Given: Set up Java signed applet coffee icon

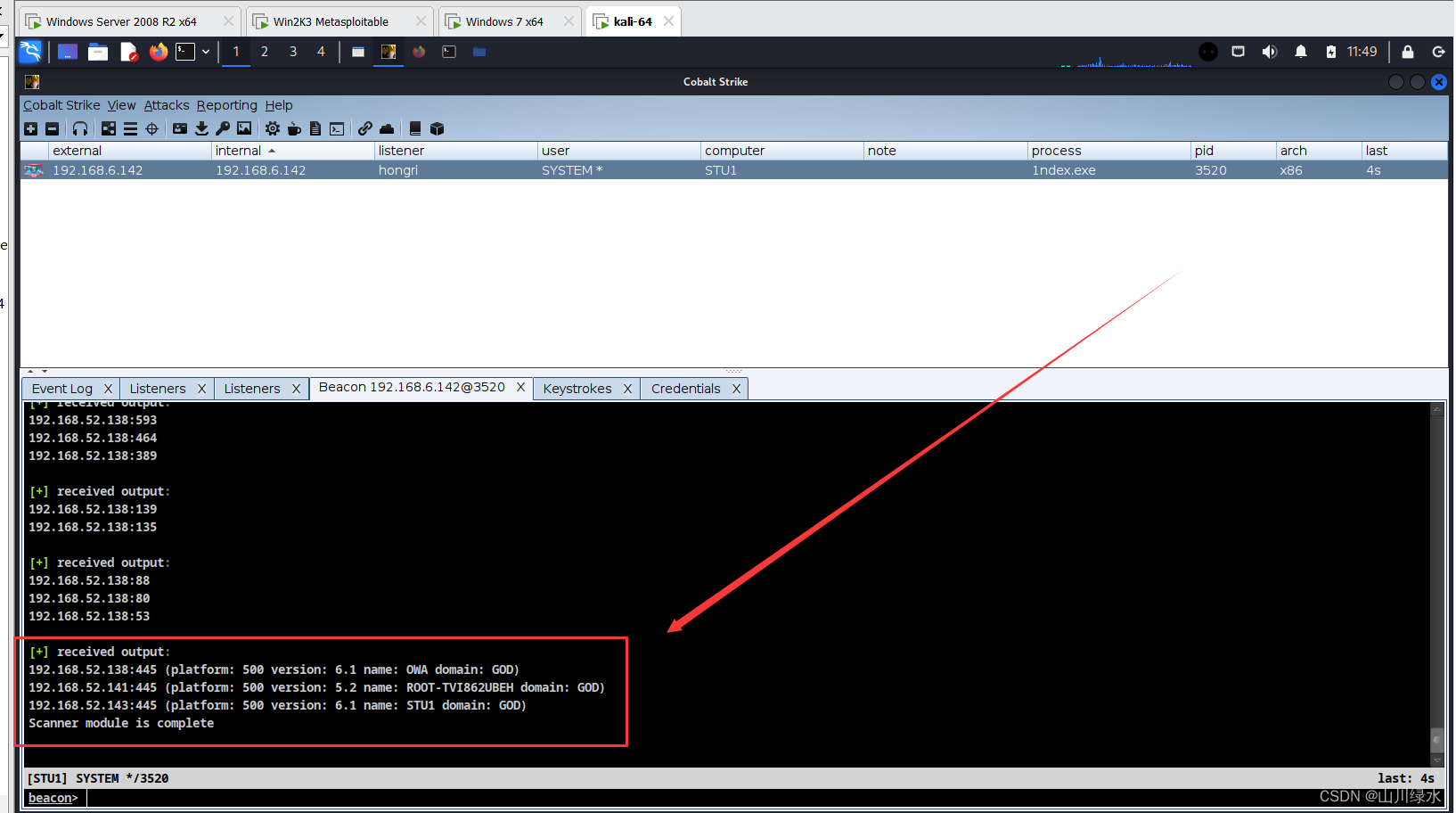Looking at the screenshot, I should click(294, 129).
